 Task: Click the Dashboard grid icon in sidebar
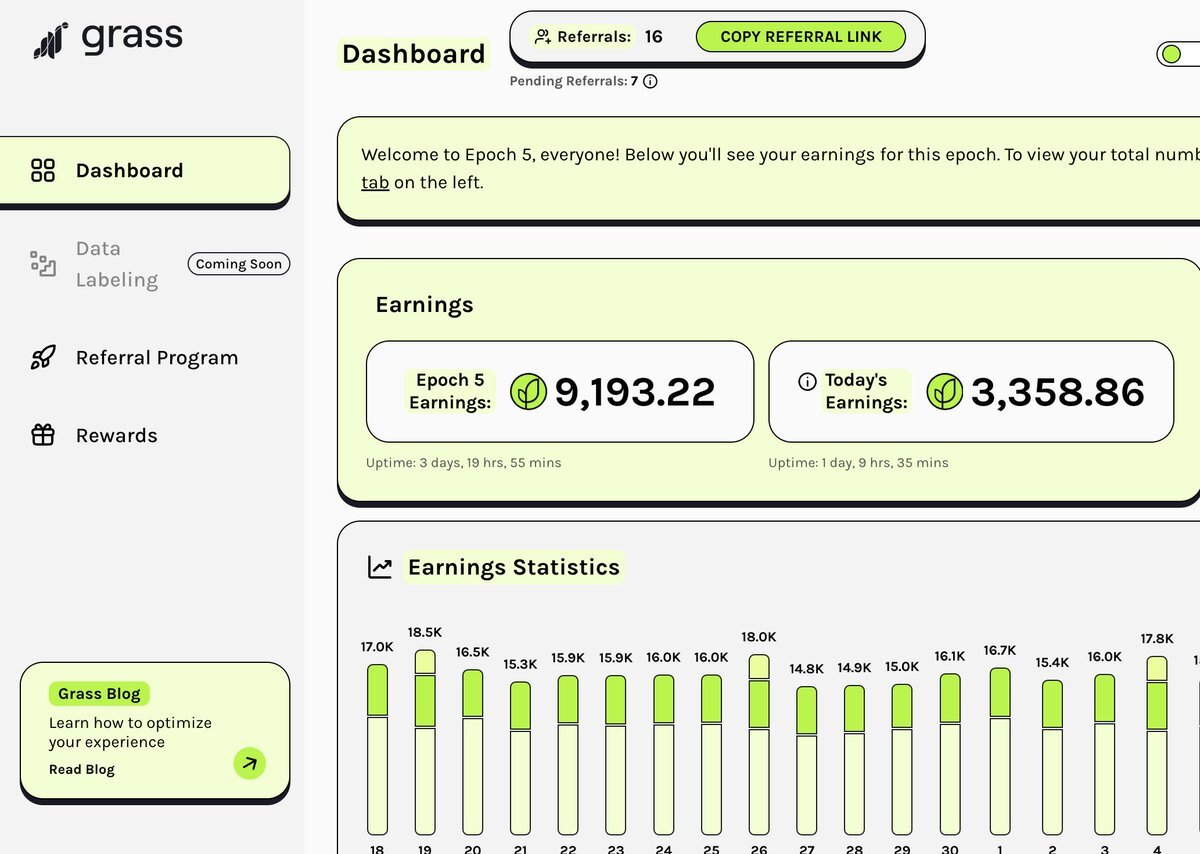[43, 170]
